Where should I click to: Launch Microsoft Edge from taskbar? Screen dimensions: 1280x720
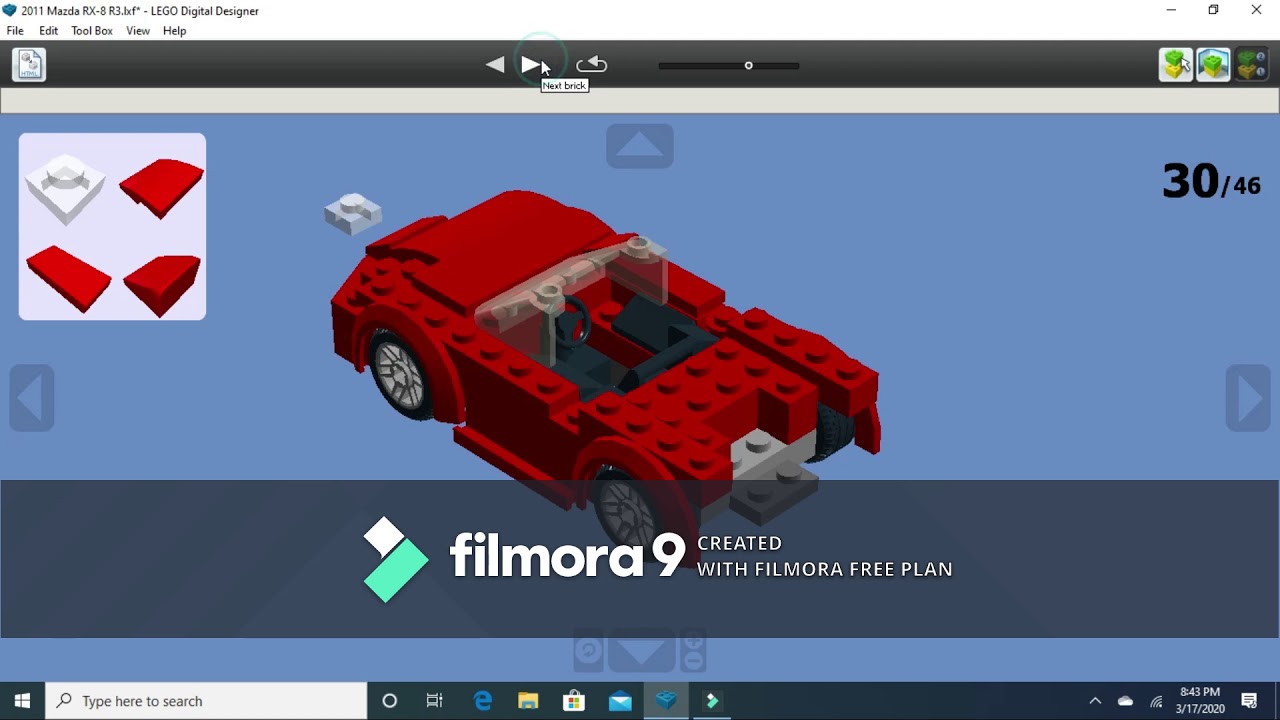483,701
